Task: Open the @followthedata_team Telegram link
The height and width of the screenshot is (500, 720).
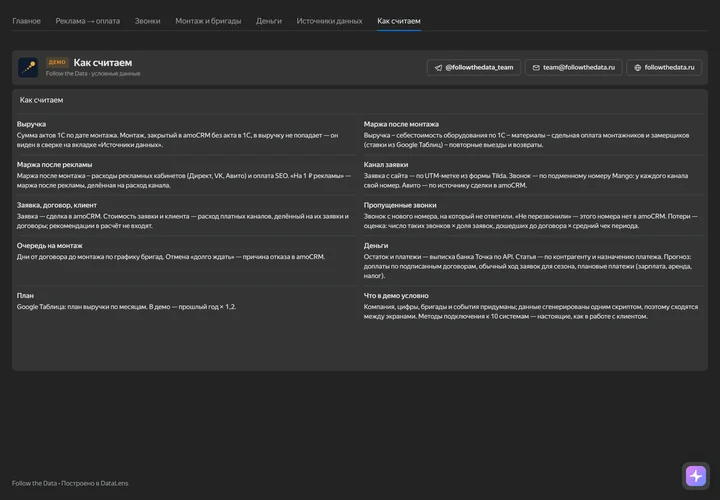Action: click(473, 67)
